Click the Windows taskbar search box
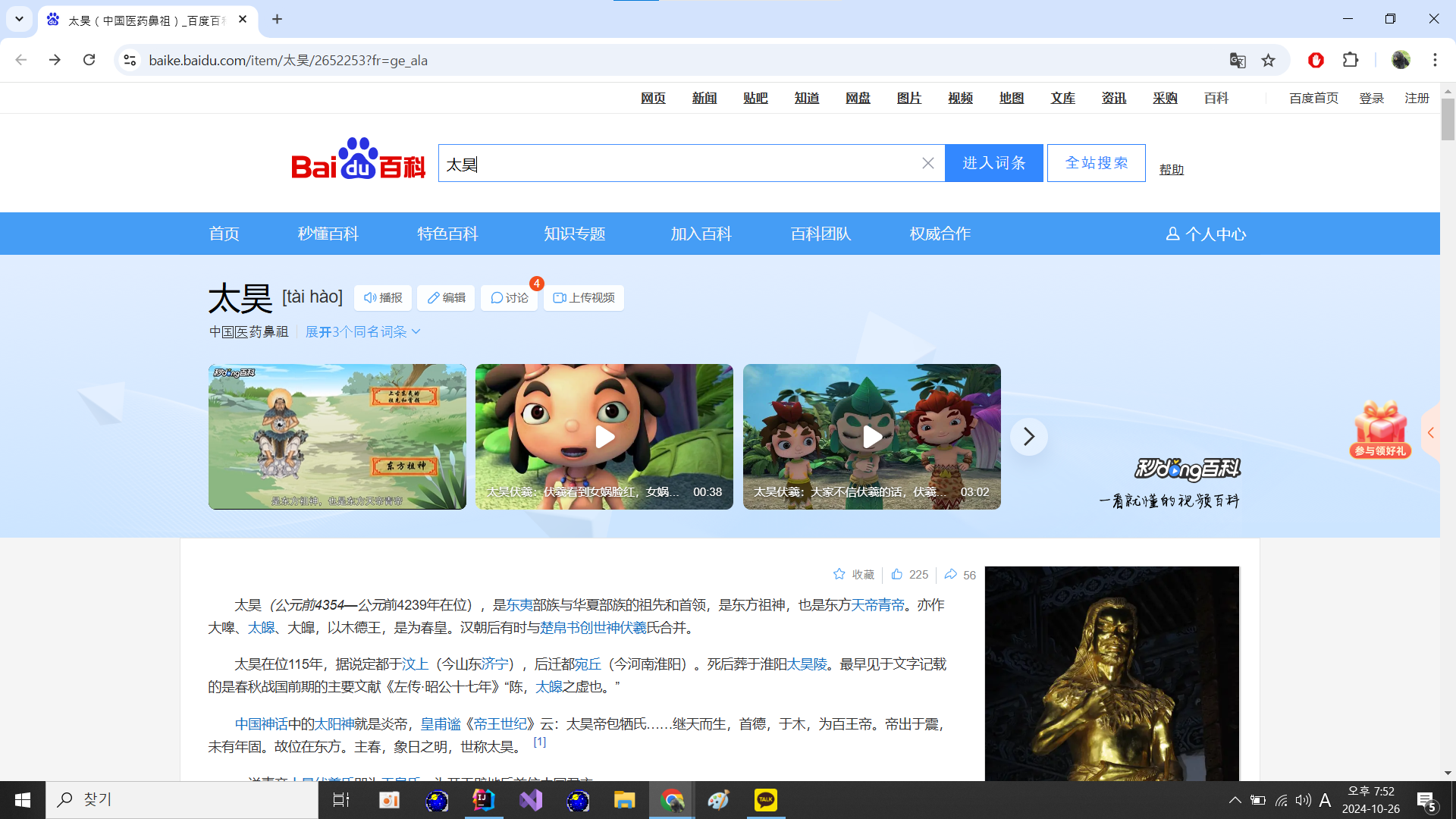 click(x=182, y=800)
